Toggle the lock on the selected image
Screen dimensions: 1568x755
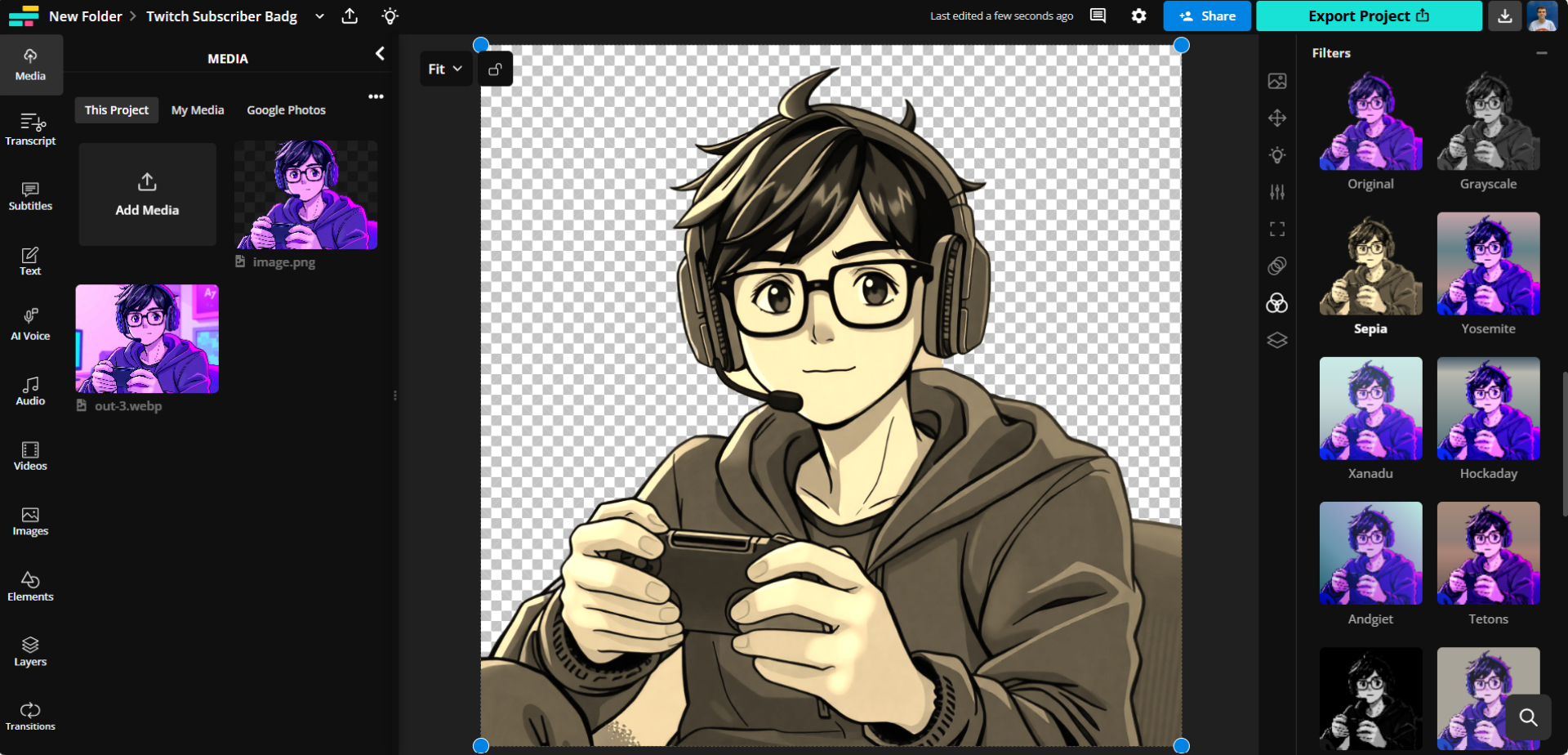[x=495, y=69]
